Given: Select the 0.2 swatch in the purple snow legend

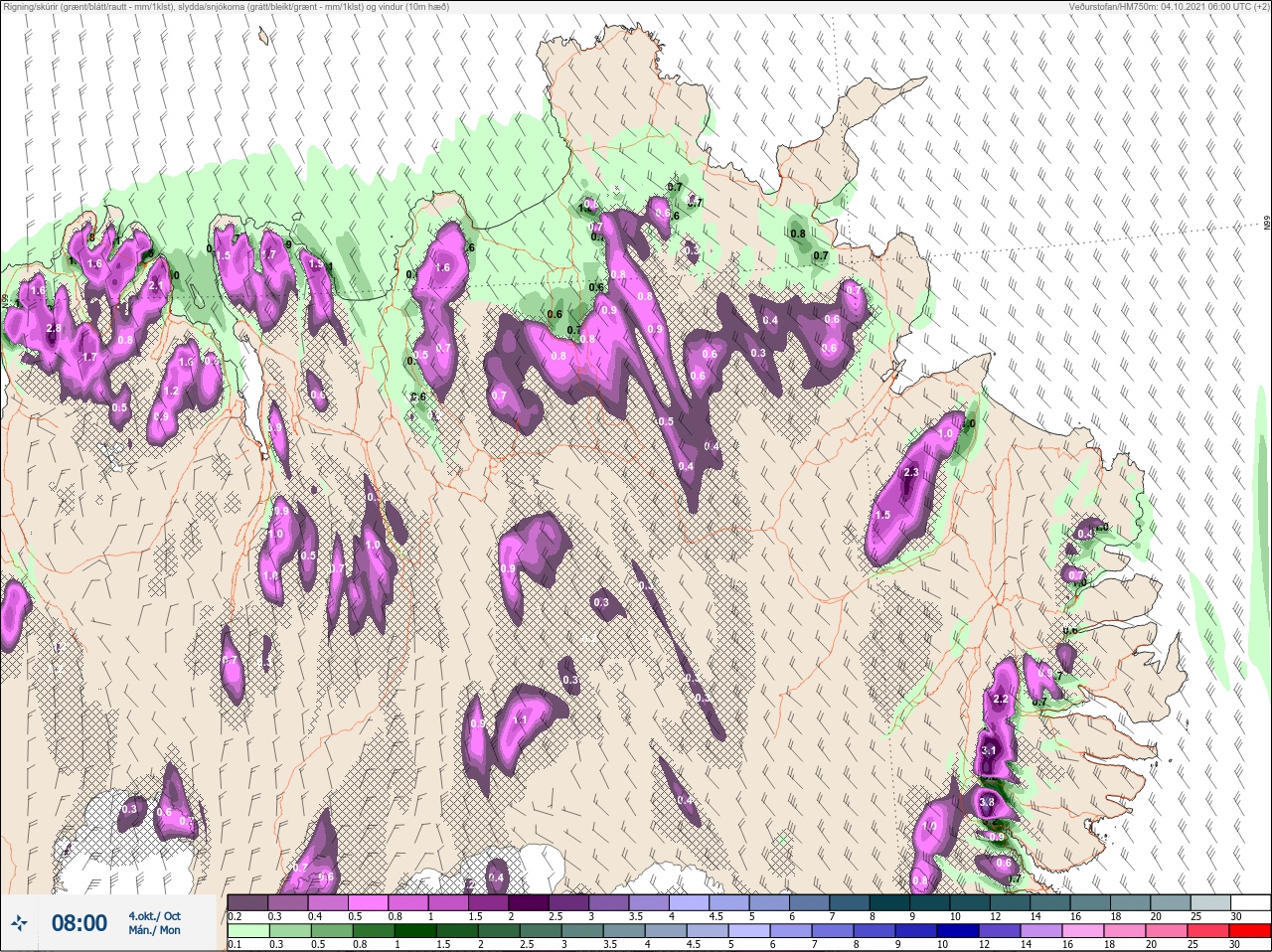Looking at the screenshot, I should [x=247, y=903].
